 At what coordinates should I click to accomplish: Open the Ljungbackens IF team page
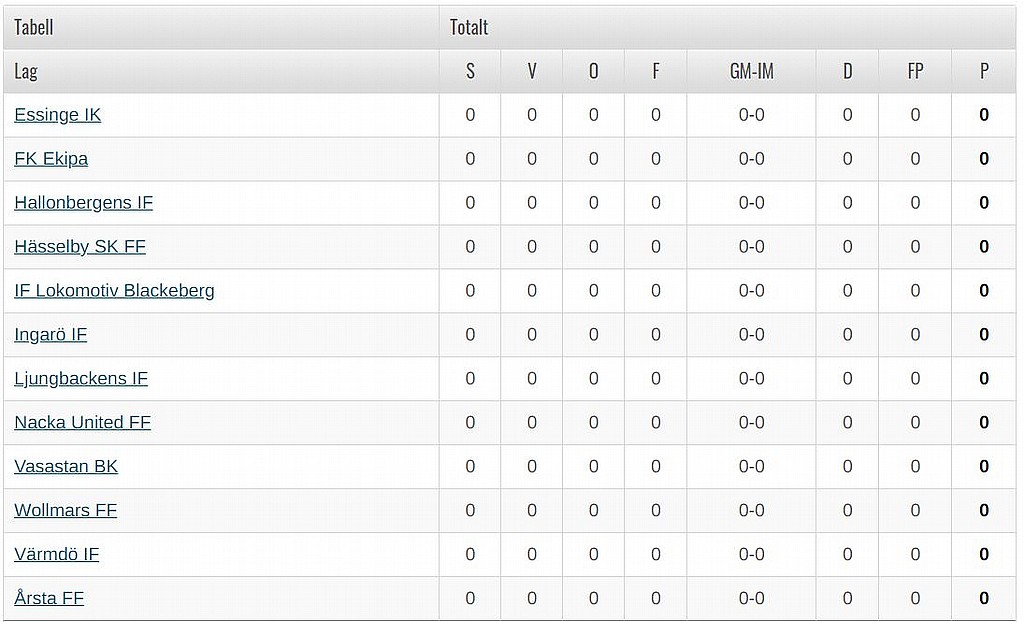coord(81,378)
